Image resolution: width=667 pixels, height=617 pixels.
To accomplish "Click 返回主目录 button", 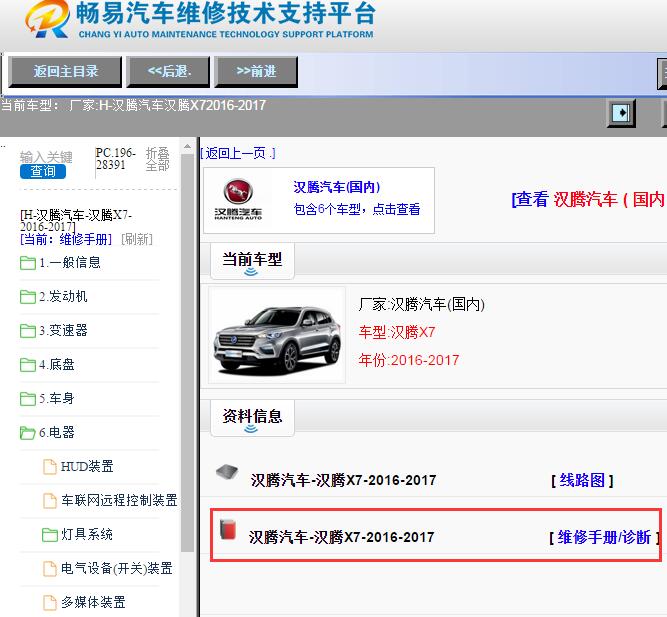I will coord(65,71).
